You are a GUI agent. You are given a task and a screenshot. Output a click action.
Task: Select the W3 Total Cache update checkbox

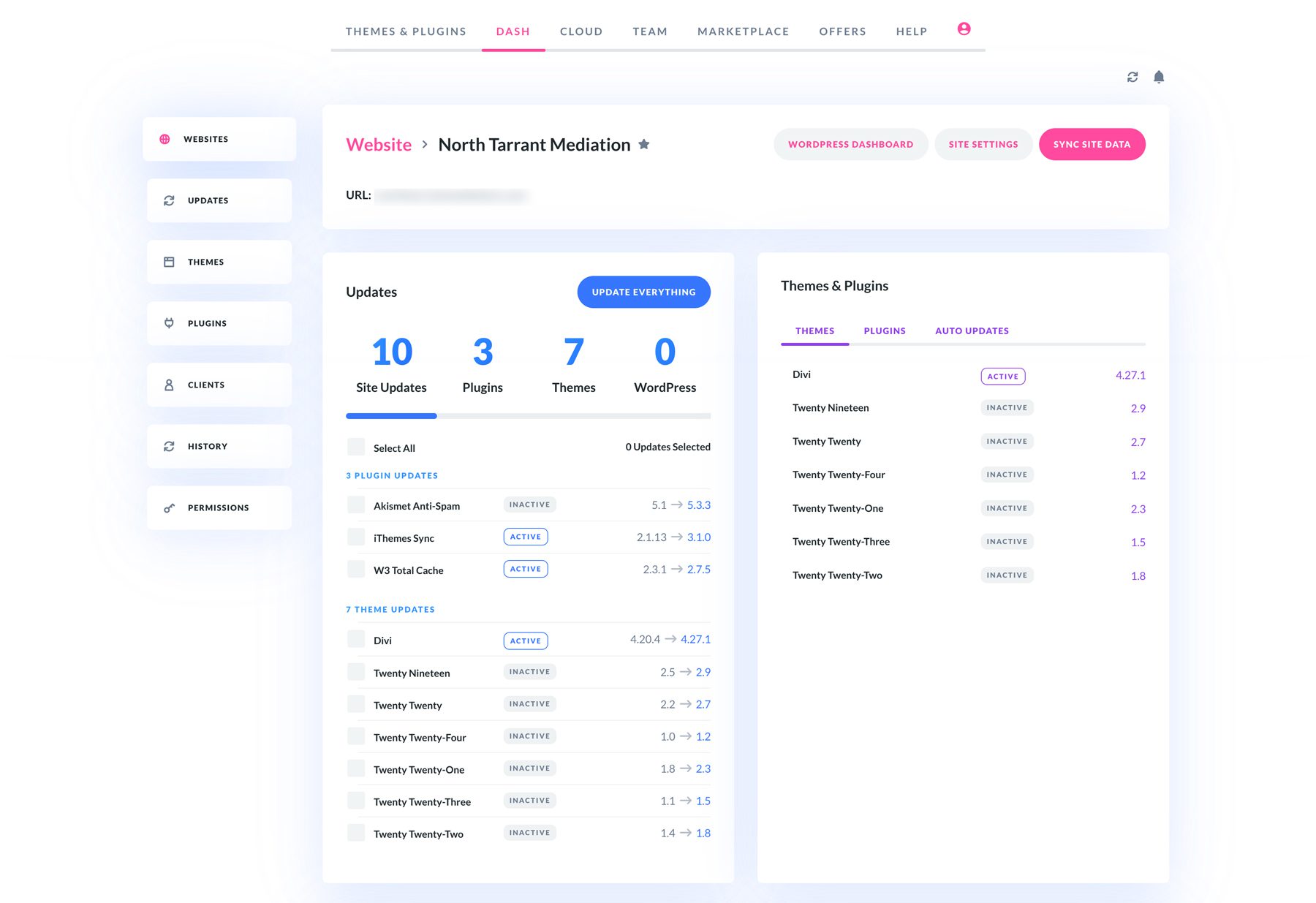[x=355, y=569]
